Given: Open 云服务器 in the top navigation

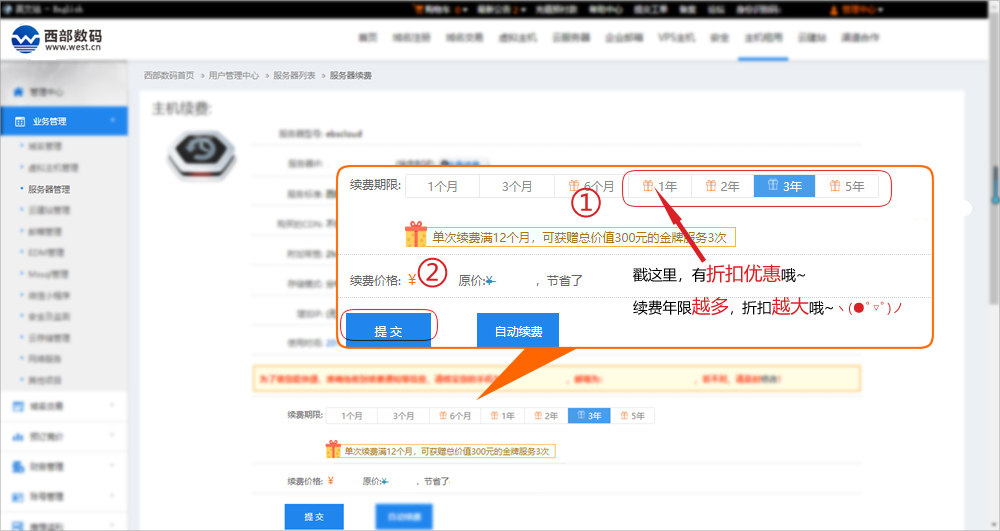Looking at the screenshot, I should 570,38.
